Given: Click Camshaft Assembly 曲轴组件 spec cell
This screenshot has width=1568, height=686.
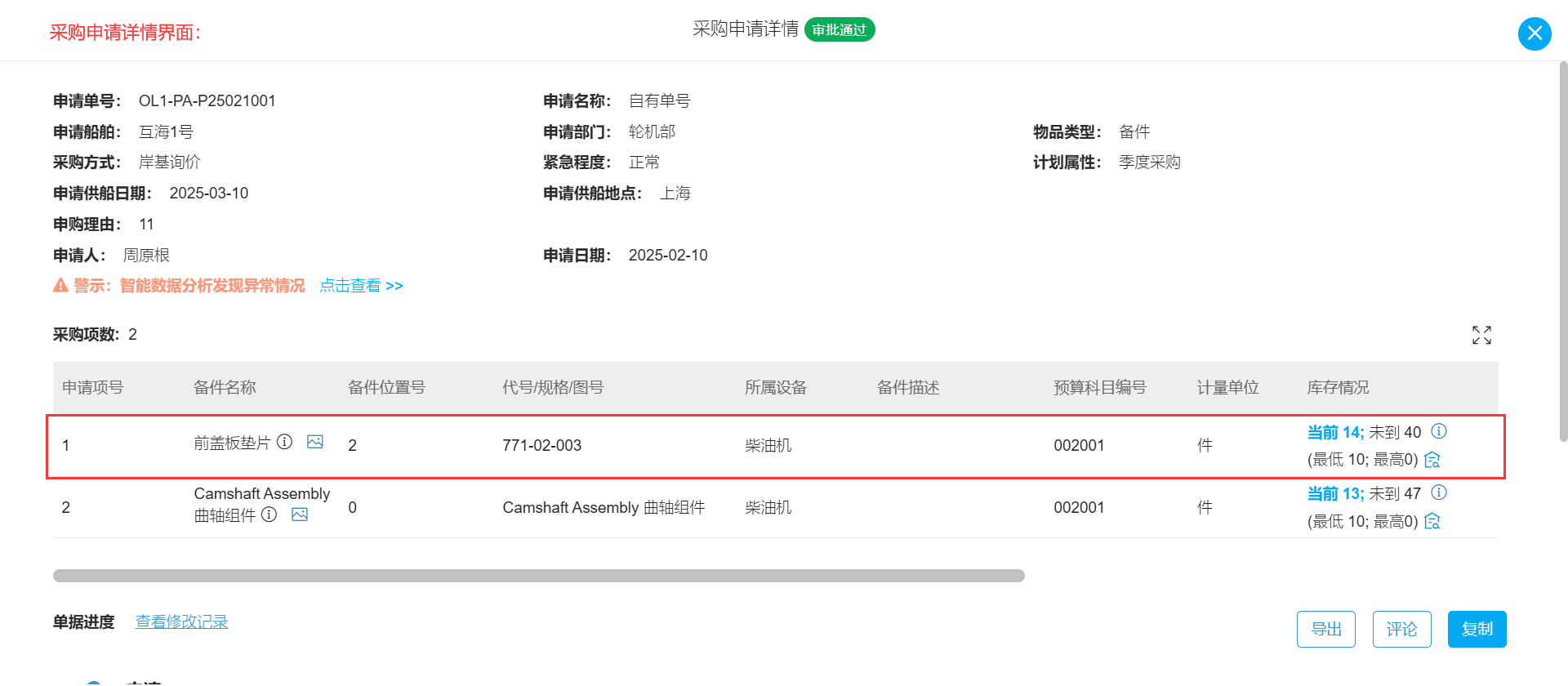Looking at the screenshot, I should click(604, 507).
